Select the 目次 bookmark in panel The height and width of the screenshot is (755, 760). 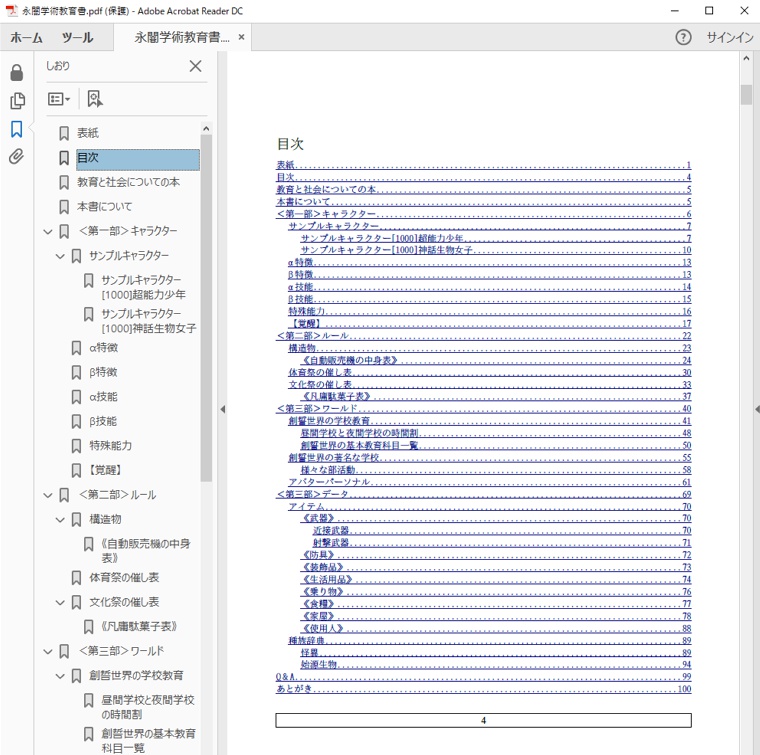(138, 159)
